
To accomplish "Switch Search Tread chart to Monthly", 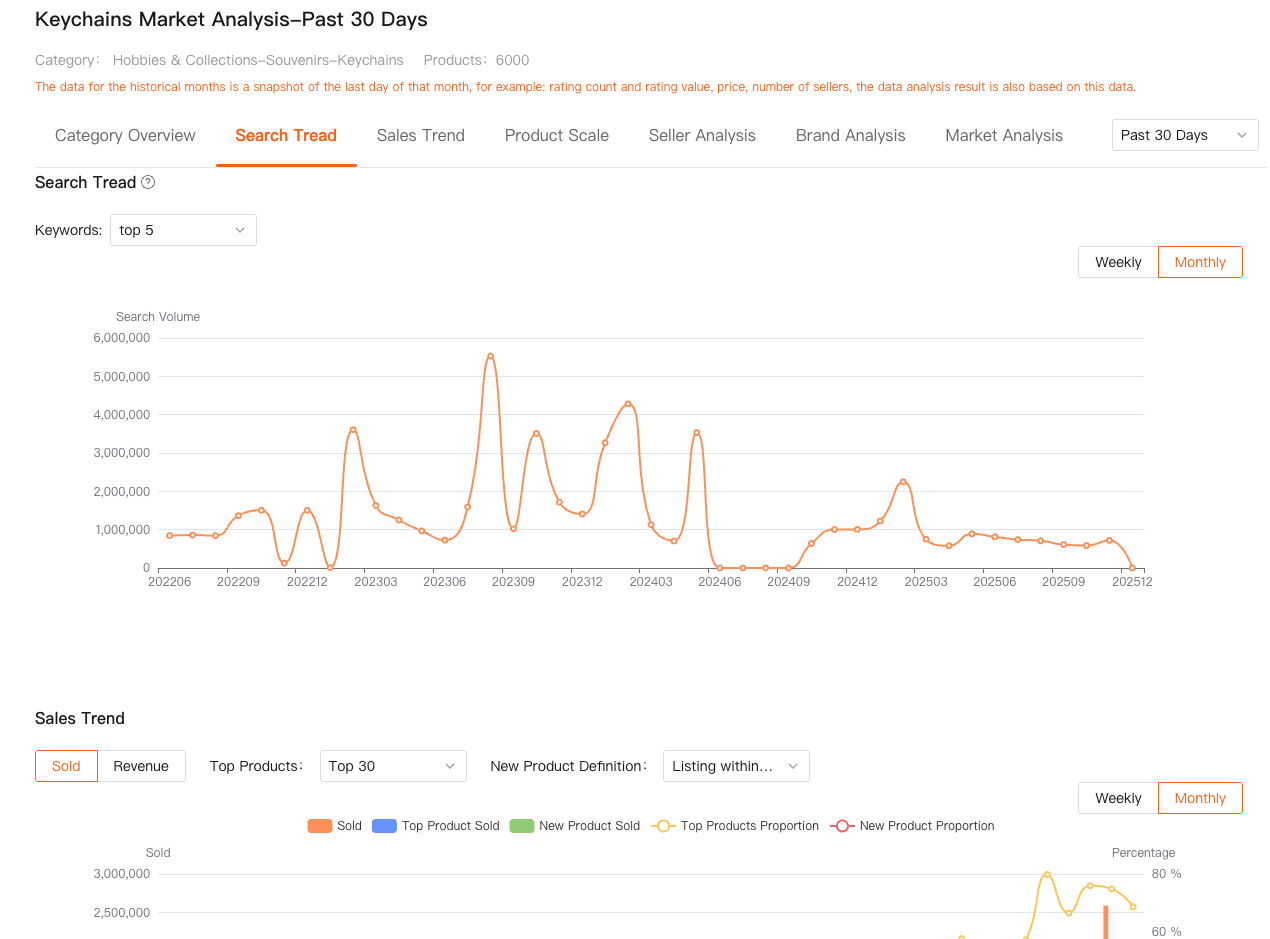I will click(1200, 262).
